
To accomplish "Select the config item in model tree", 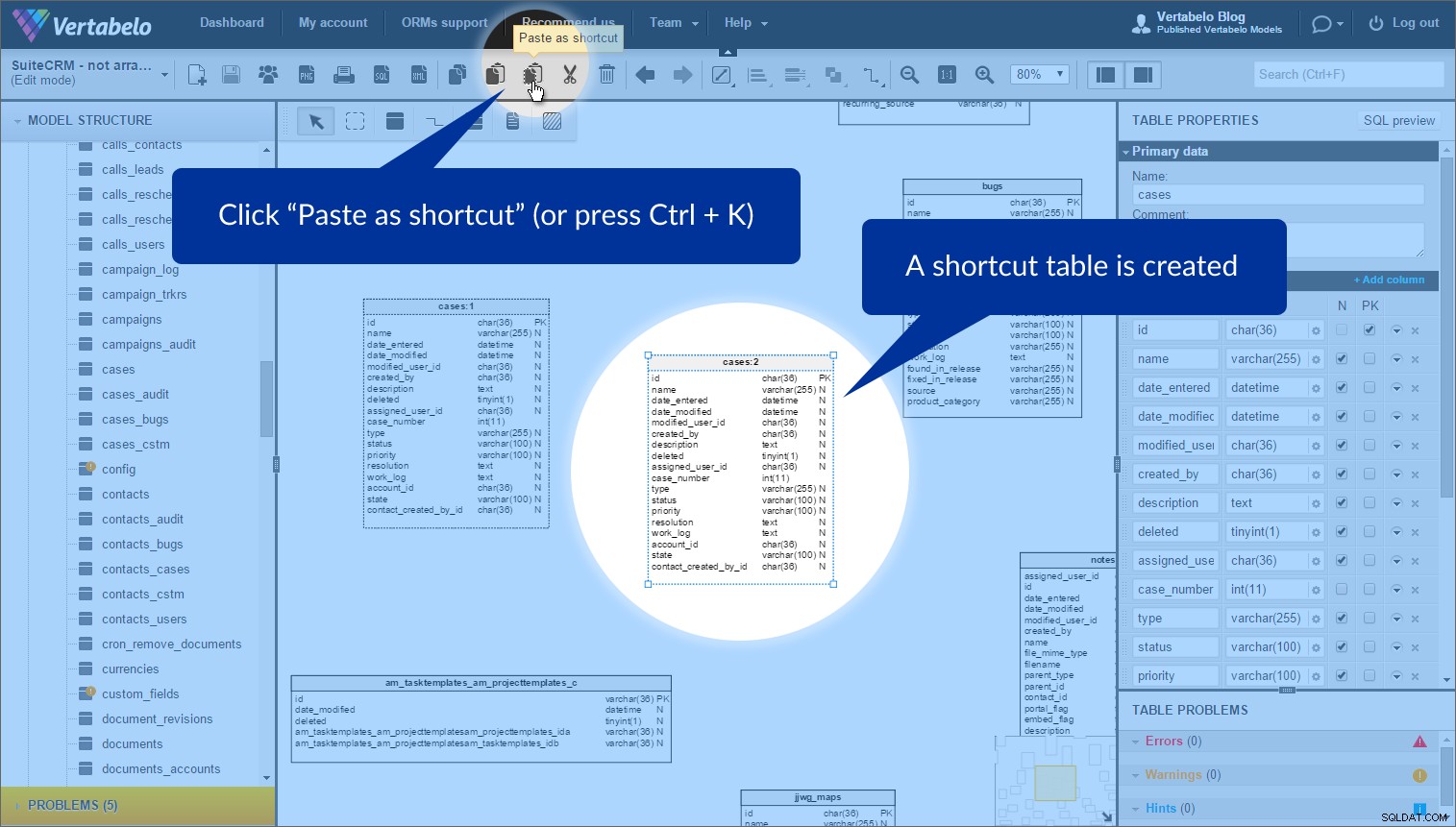I will click(118, 470).
